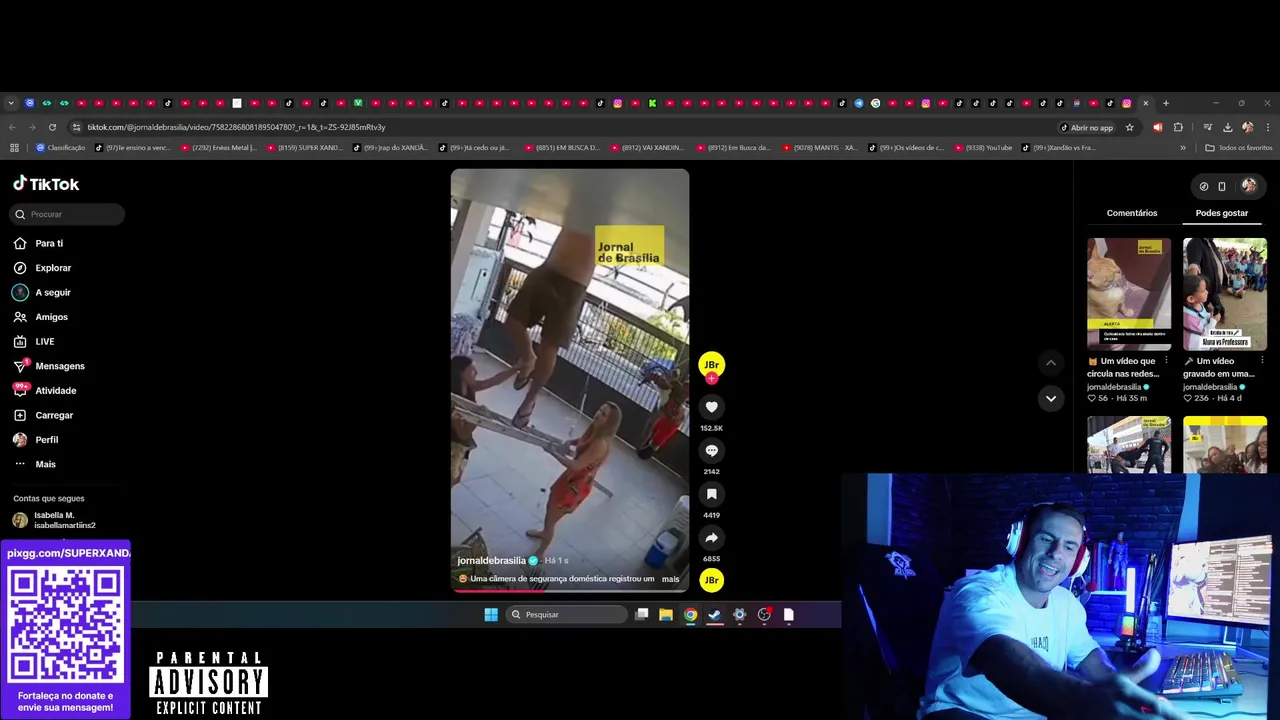Open the Chrome apps grid icon
Viewport: 1280px width, 720px height.
pyautogui.click(x=14, y=148)
